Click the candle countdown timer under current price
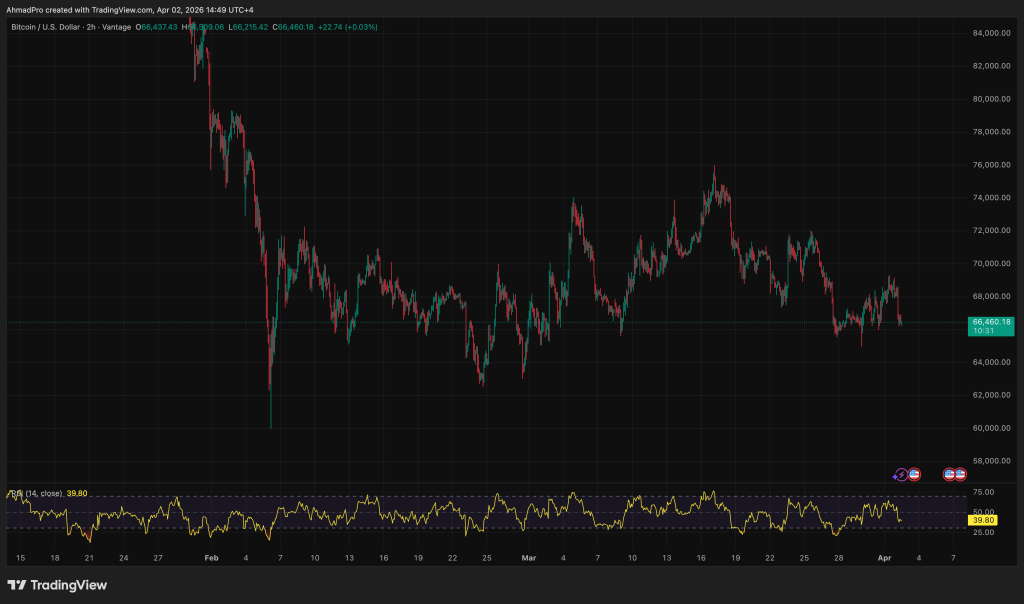Screen dimensions: 1024x604 coord(982,331)
